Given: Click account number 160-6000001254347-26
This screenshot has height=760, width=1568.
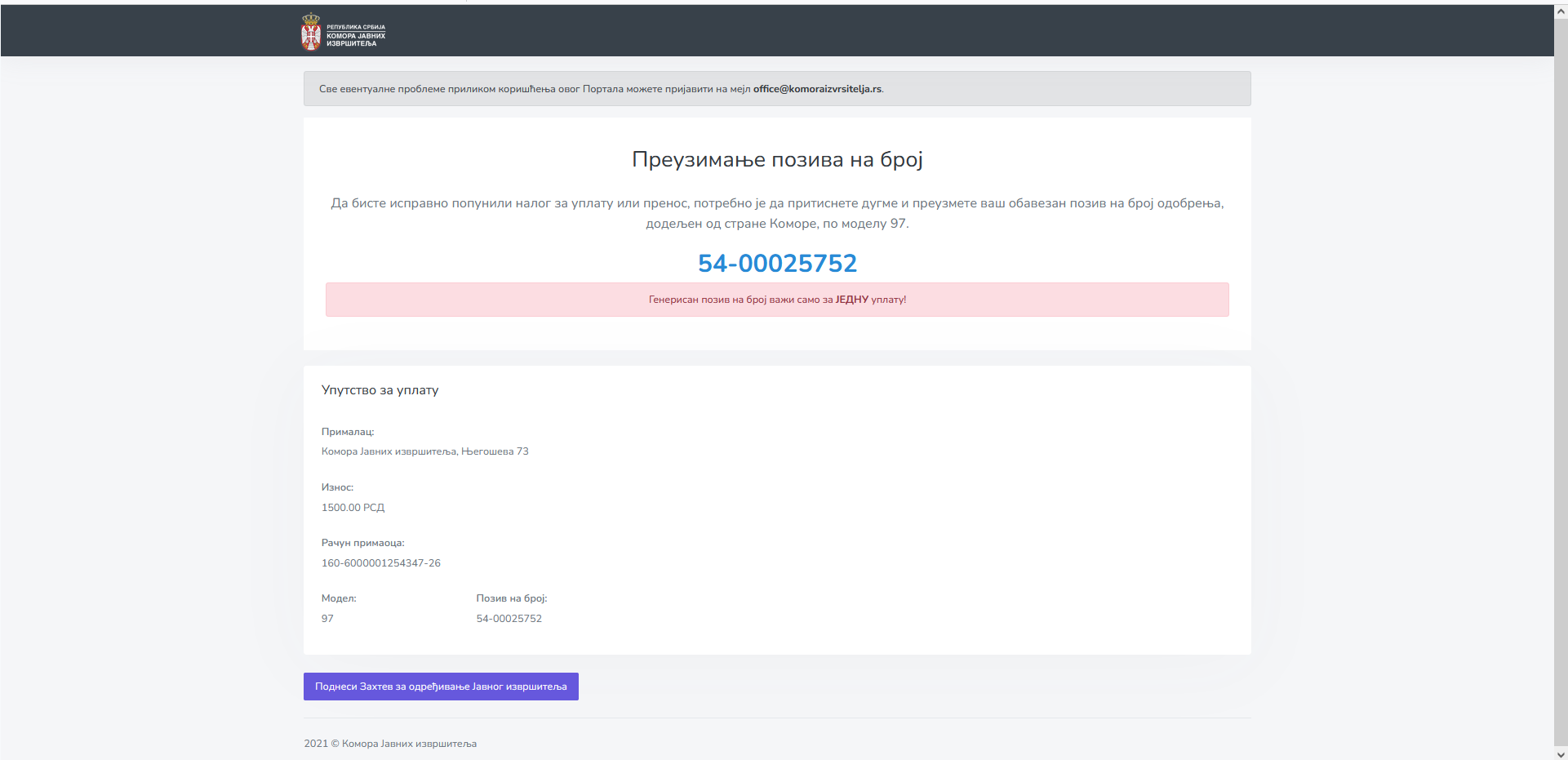Looking at the screenshot, I should (380, 563).
